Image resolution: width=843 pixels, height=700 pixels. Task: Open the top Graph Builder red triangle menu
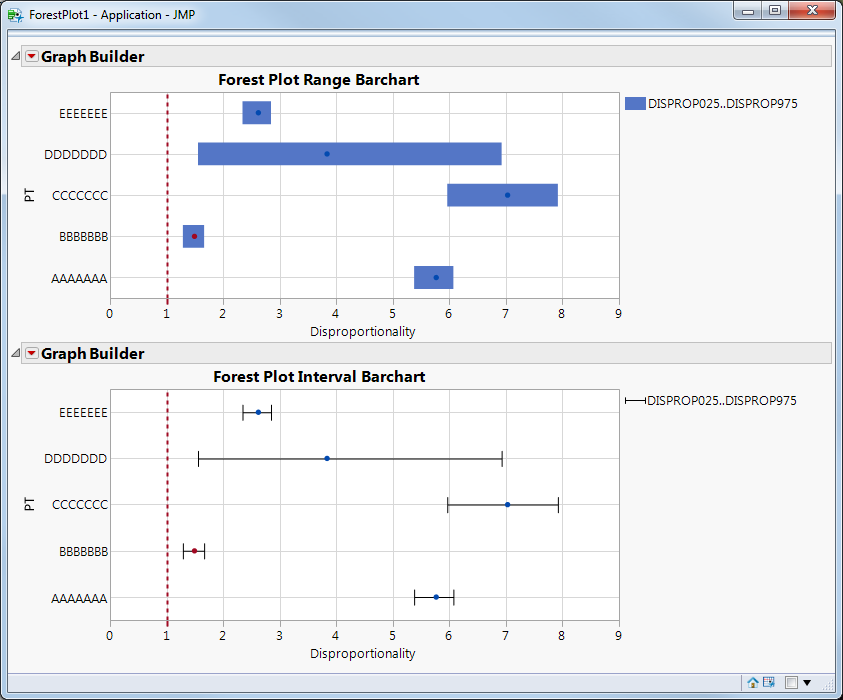coord(31,56)
